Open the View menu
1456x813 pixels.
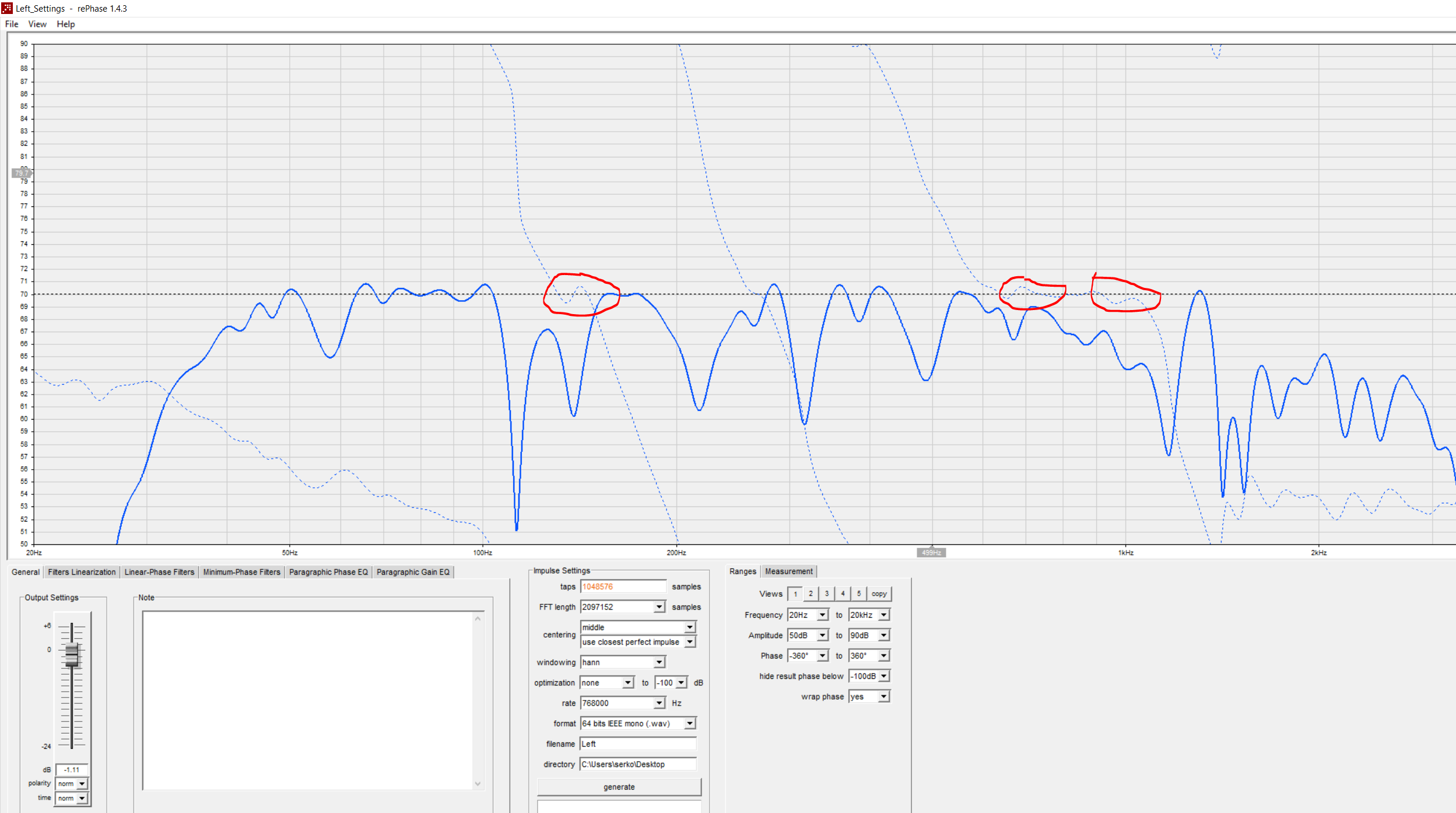[37, 24]
